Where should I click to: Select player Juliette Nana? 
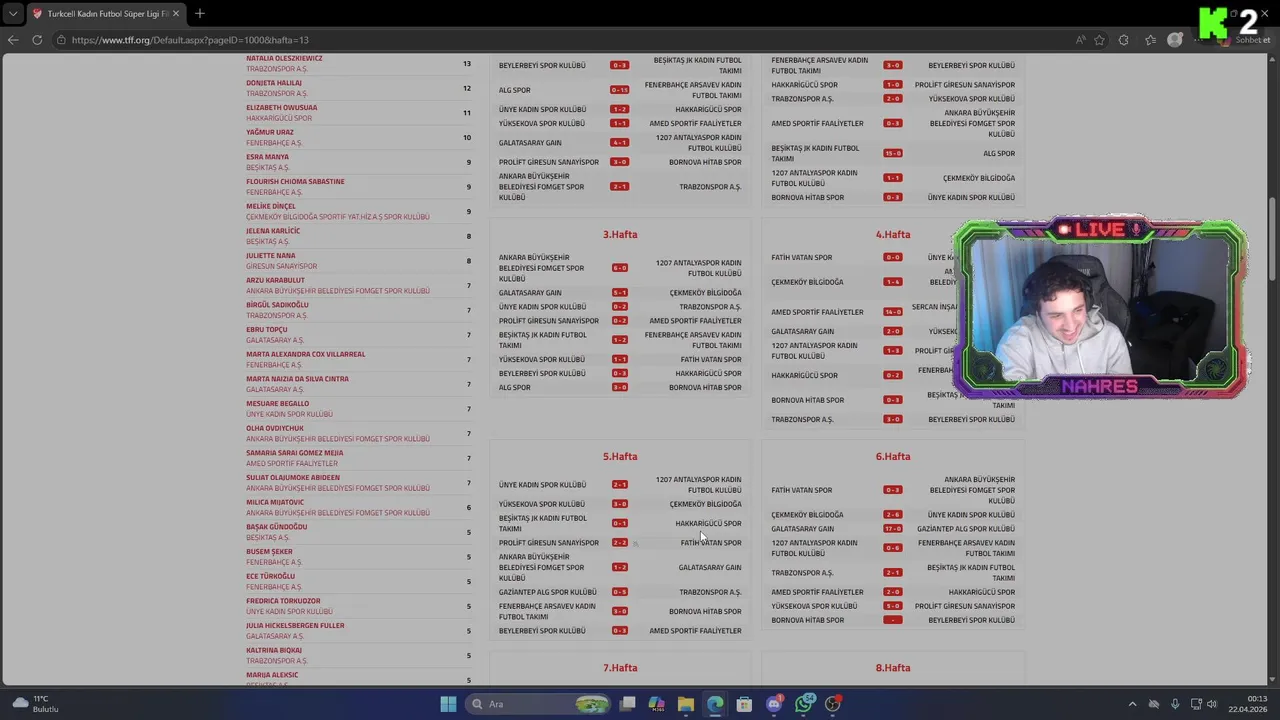tap(271, 255)
